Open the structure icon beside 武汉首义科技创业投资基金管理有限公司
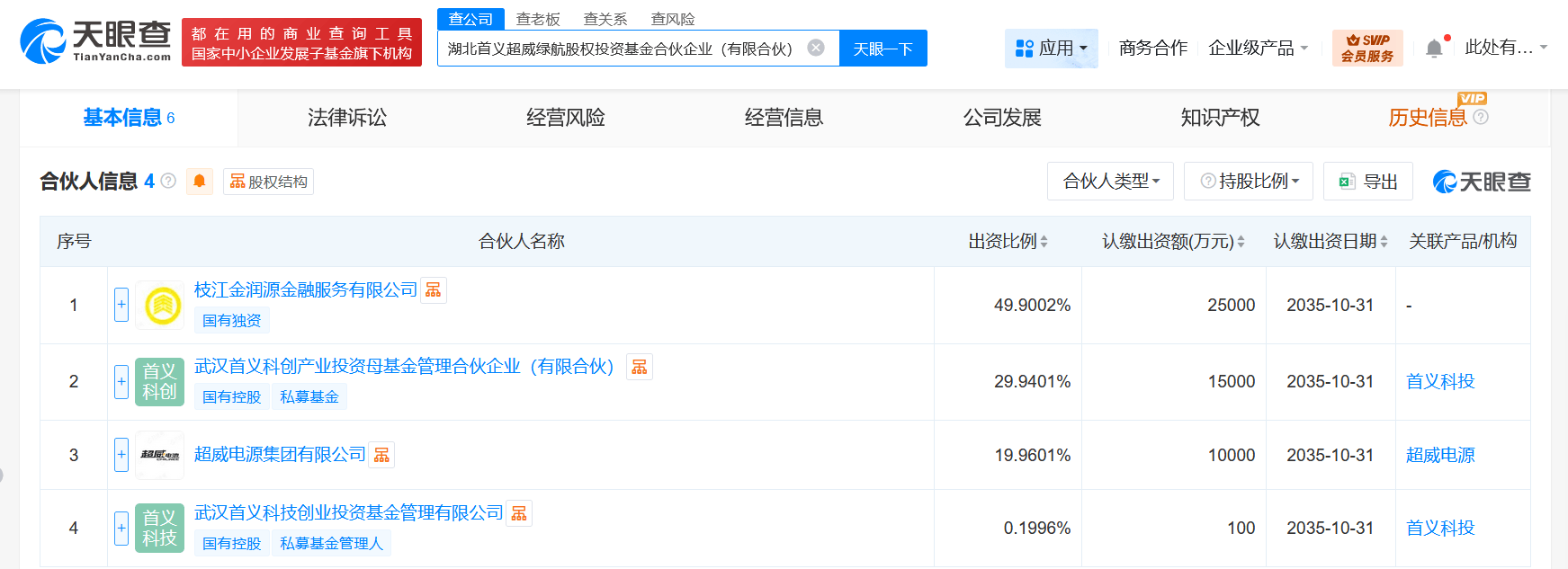1568x569 pixels. coord(519,513)
